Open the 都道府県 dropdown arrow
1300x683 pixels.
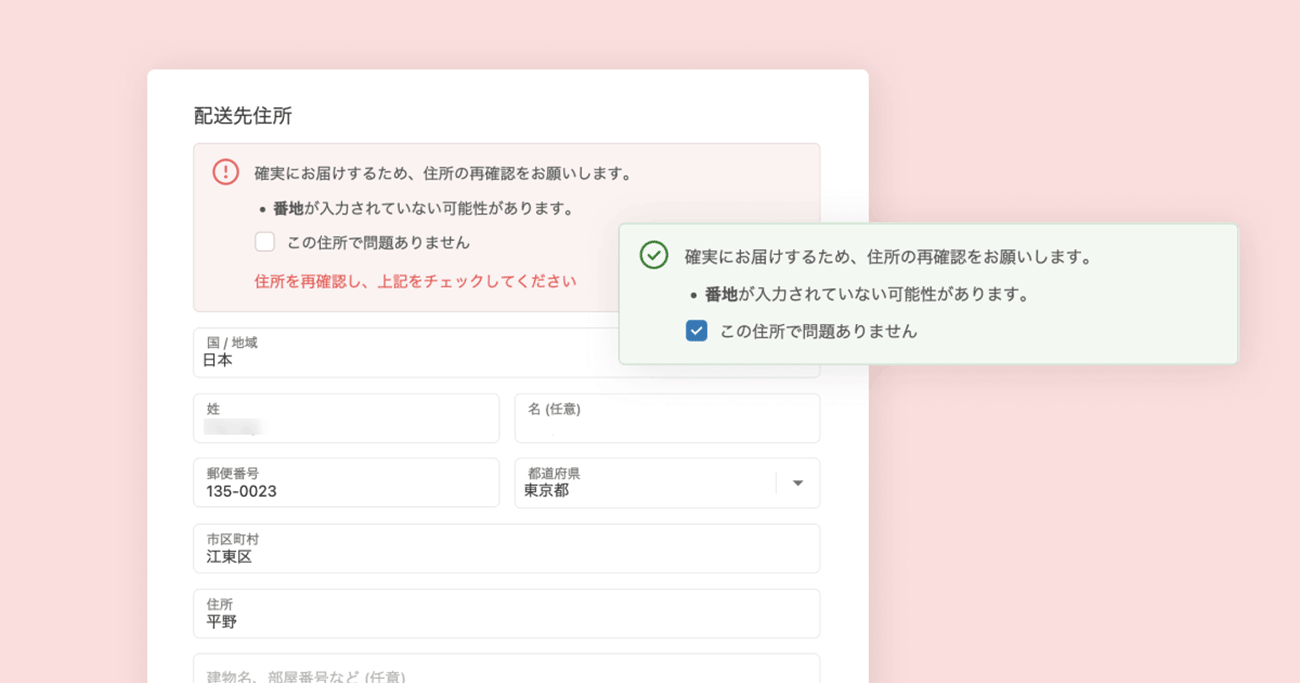click(798, 483)
